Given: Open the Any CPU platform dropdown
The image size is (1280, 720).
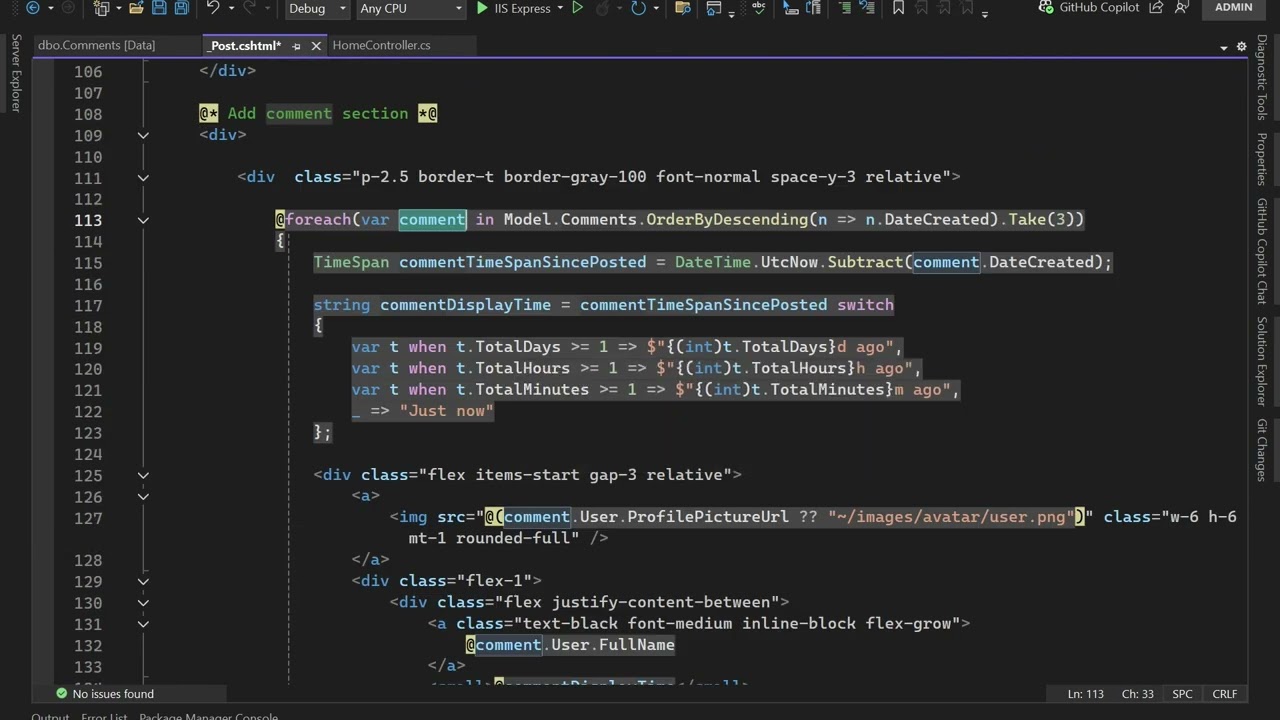Looking at the screenshot, I should click(x=411, y=8).
